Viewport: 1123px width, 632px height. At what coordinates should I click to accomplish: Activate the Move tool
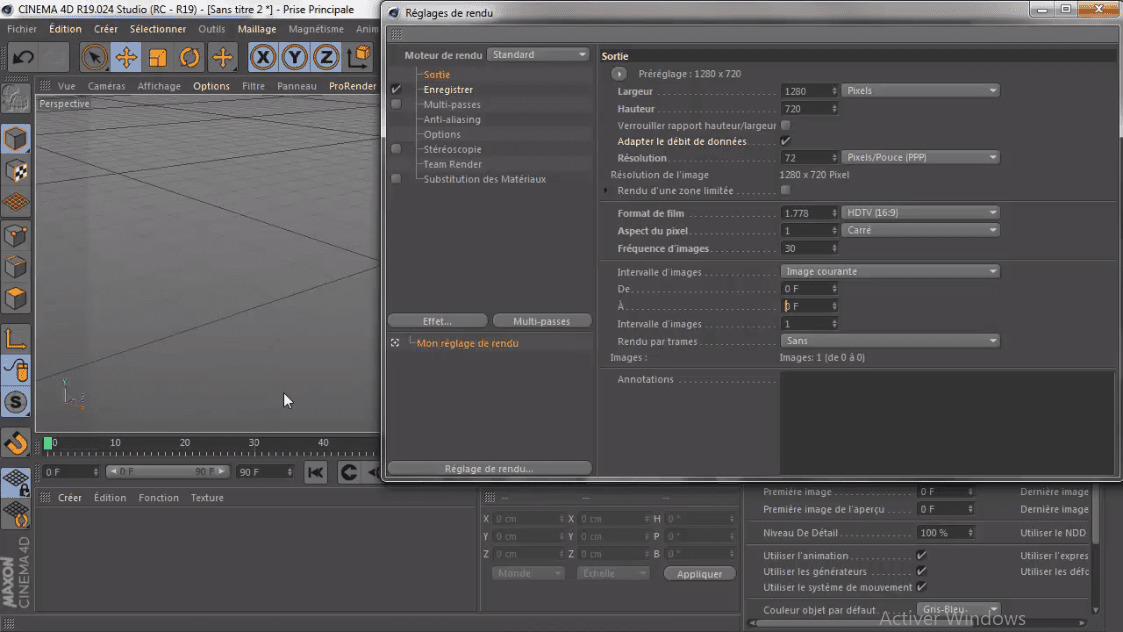tap(126, 57)
